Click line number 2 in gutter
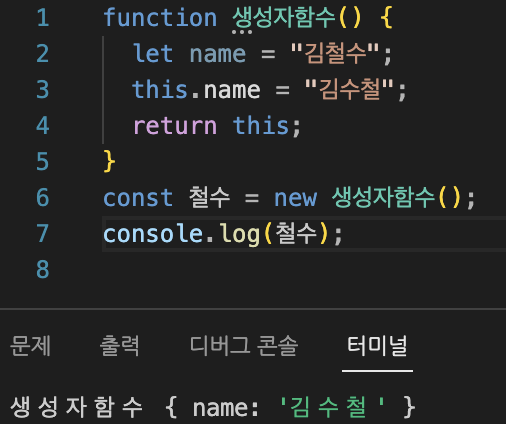 (43, 54)
